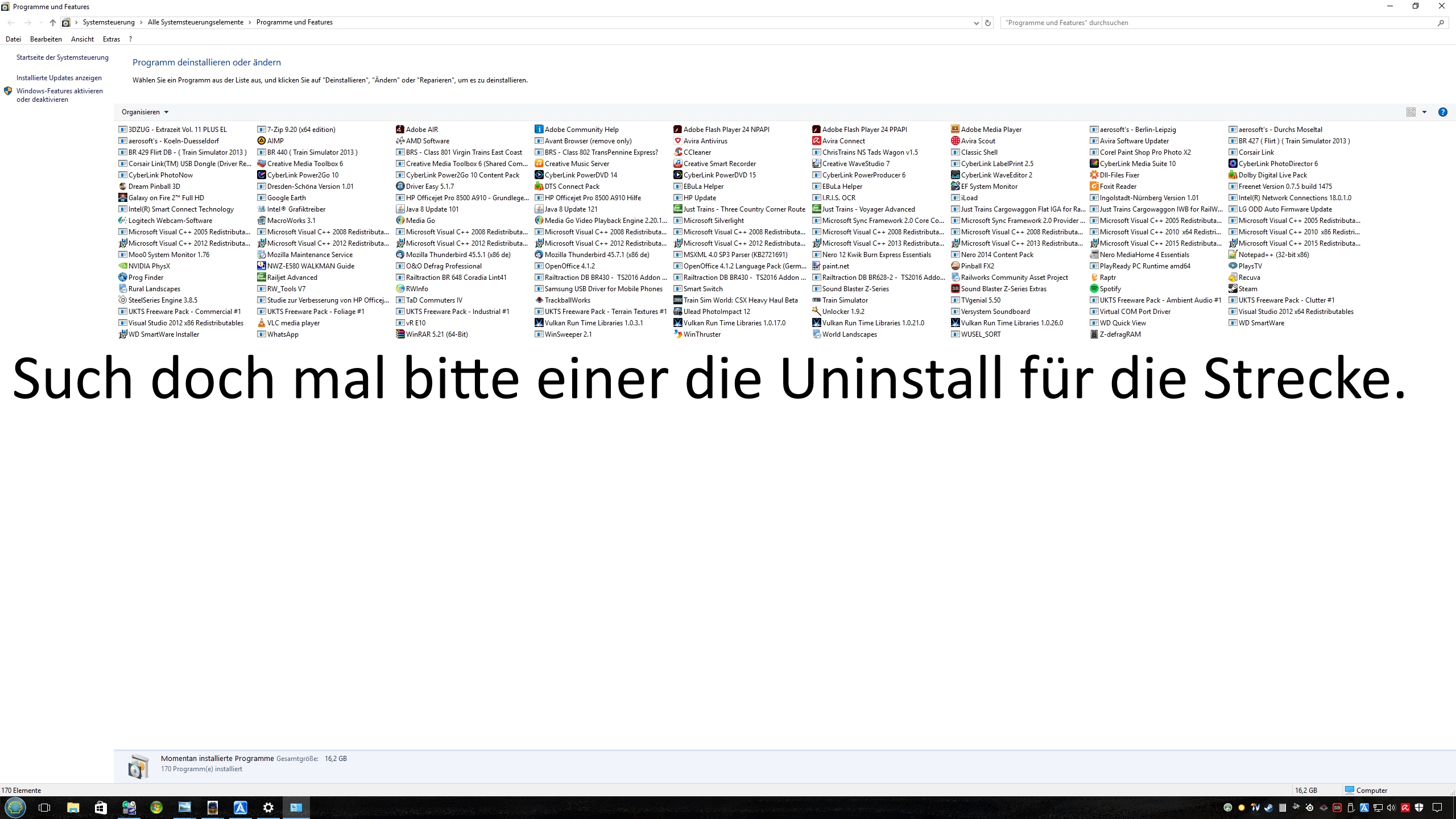
Task: Click the NVIDIA PhysX icon
Action: pyautogui.click(x=122, y=266)
